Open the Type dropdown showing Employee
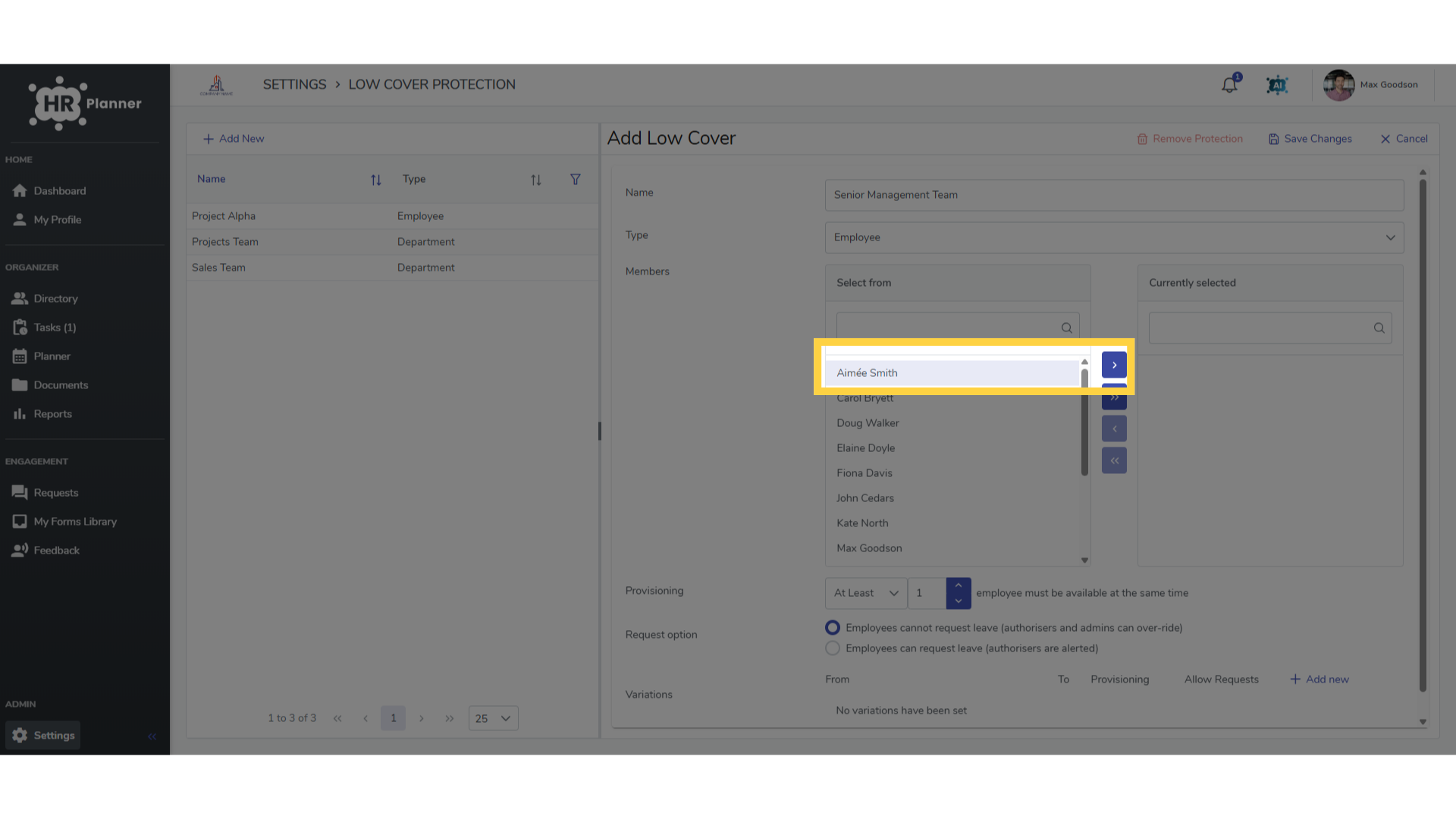 pyautogui.click(x=1114, y=237)
